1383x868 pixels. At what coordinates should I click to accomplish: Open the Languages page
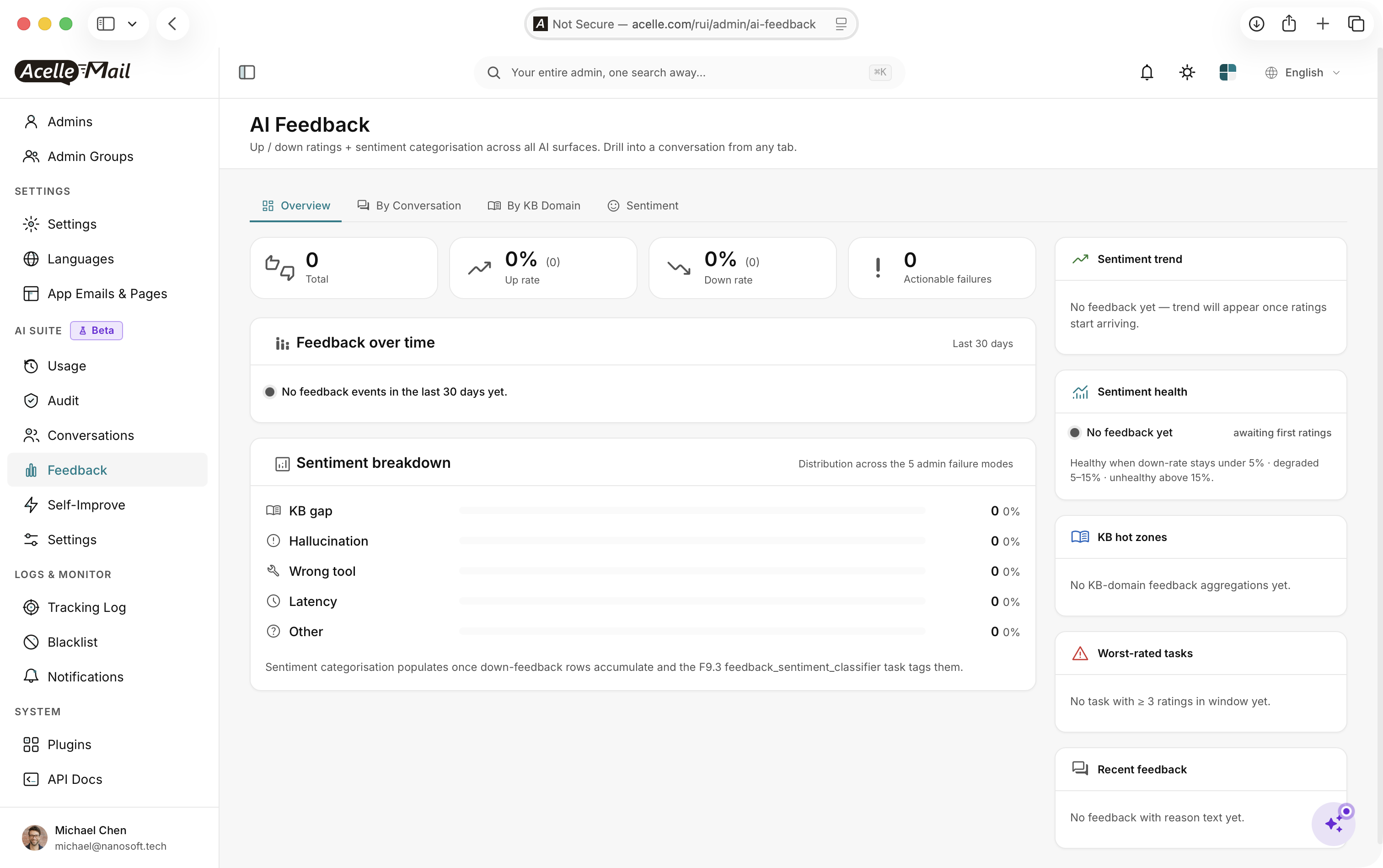tap(107, 259)
